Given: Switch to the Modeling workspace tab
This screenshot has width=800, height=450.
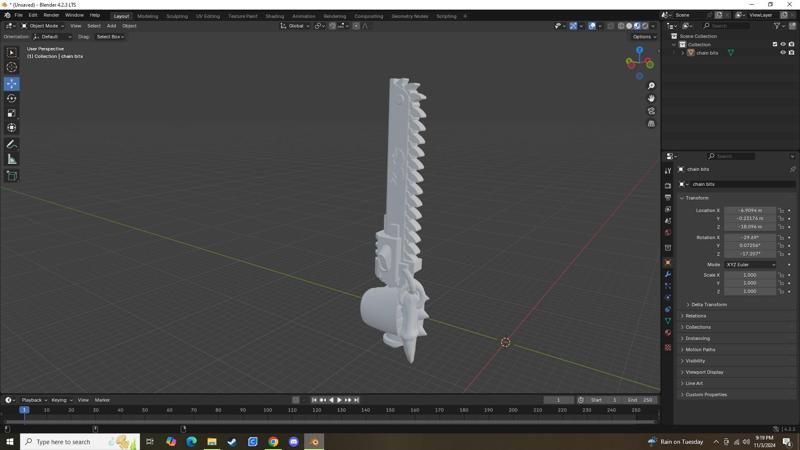Looking at the screenshot, I should (147, 16).
